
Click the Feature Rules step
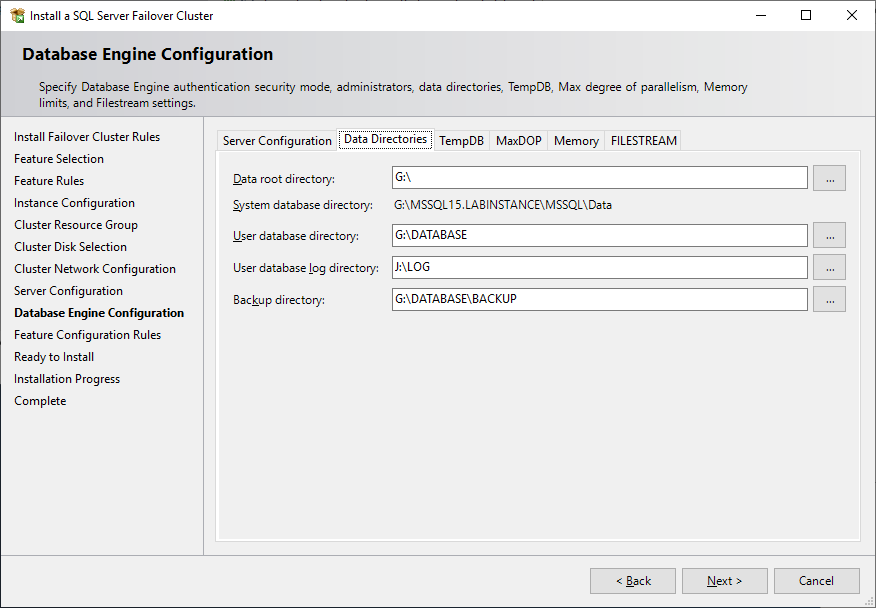[49, 180]
